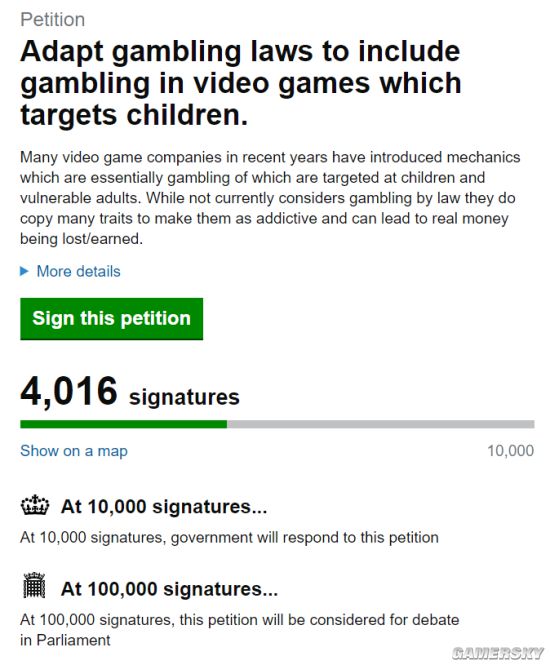Click the green filled part of progress bar
Viewport: 550px width, 665px height.
(123, 424)
